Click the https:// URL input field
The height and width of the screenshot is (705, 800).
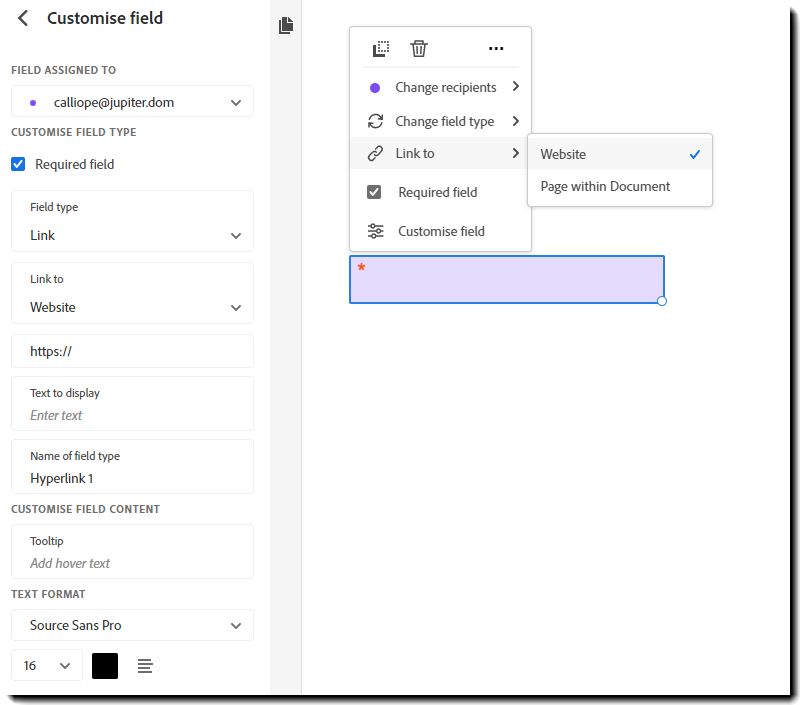point(132,351)
